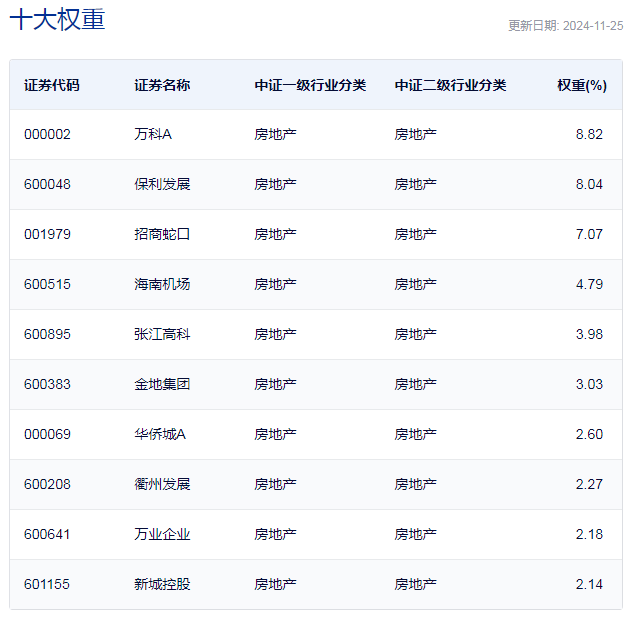Click the 证券名称 column header
Image resolution: width=631 pixels, height=617 pixels.
tap(162, 85)
